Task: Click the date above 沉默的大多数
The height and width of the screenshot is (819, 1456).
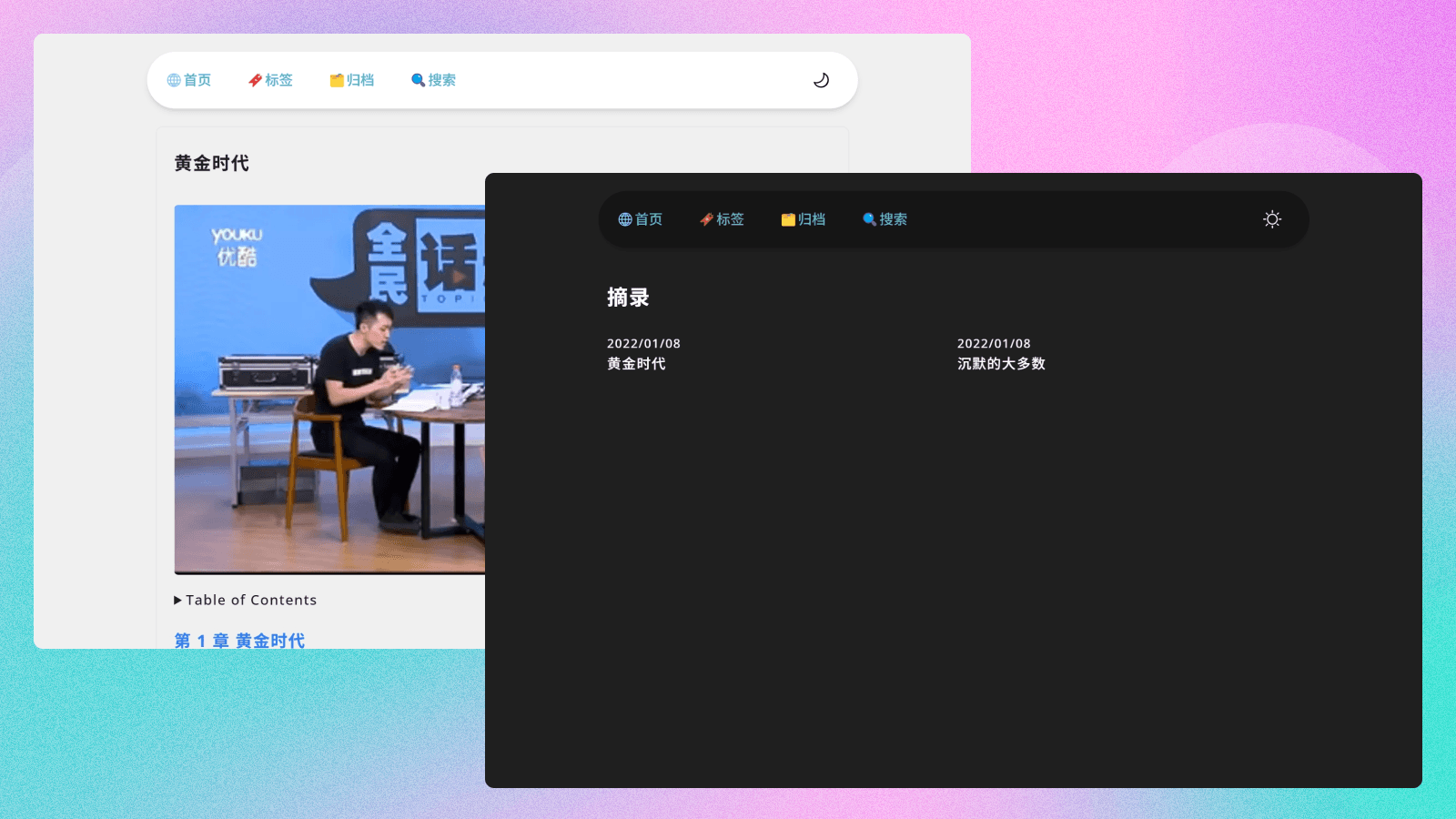Action: (x=994, y=344)
